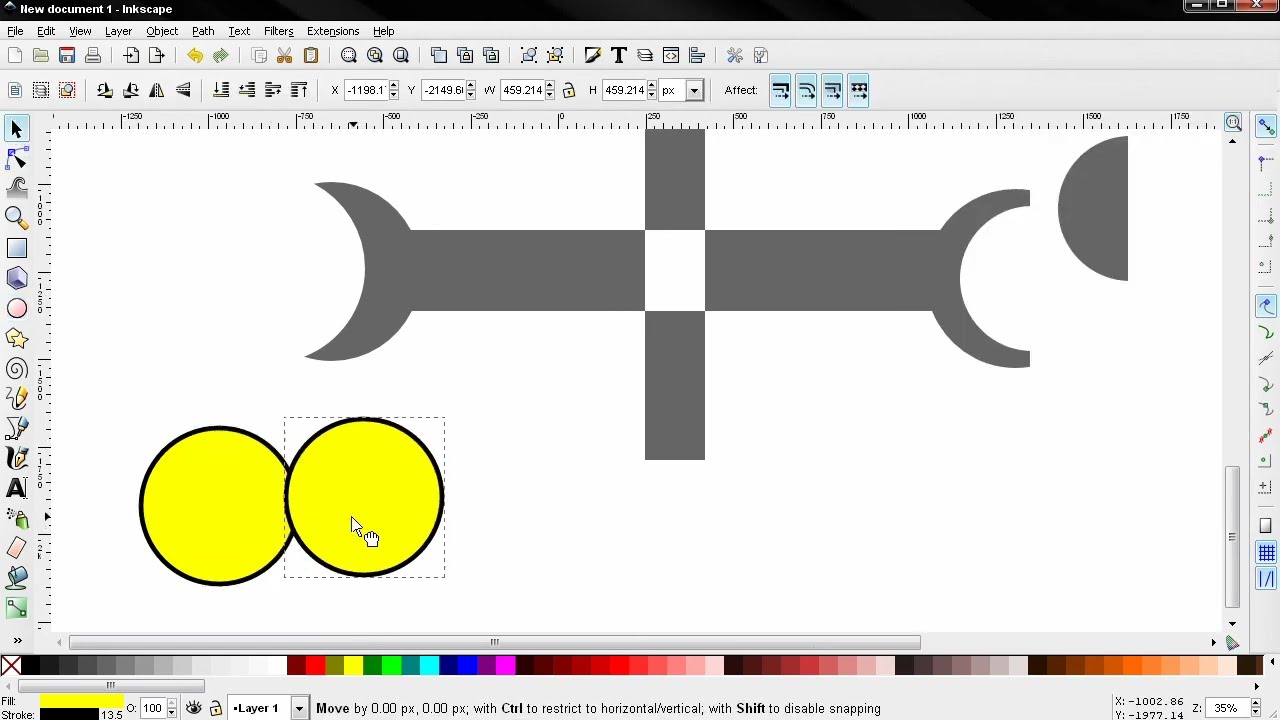Open the Align and Distribute icon
The image size is (1280, 720).
pyautogui.click(x=697, y=55)
